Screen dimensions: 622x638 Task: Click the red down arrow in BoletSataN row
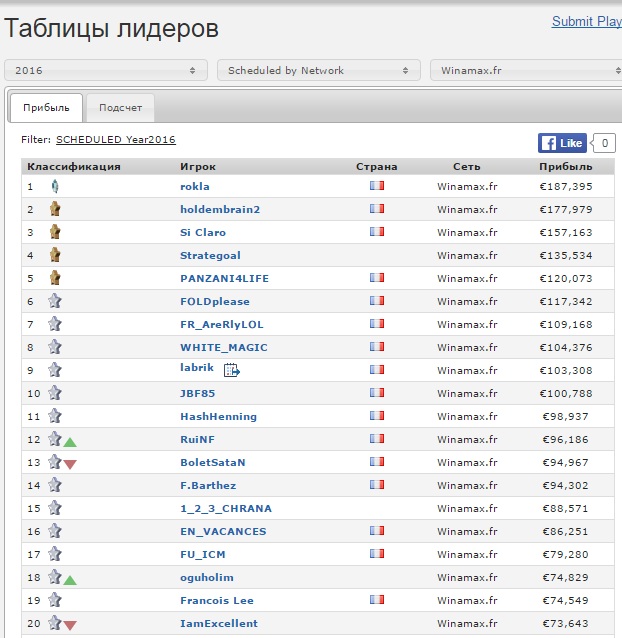pyautogui.click(x=70, y=464)
